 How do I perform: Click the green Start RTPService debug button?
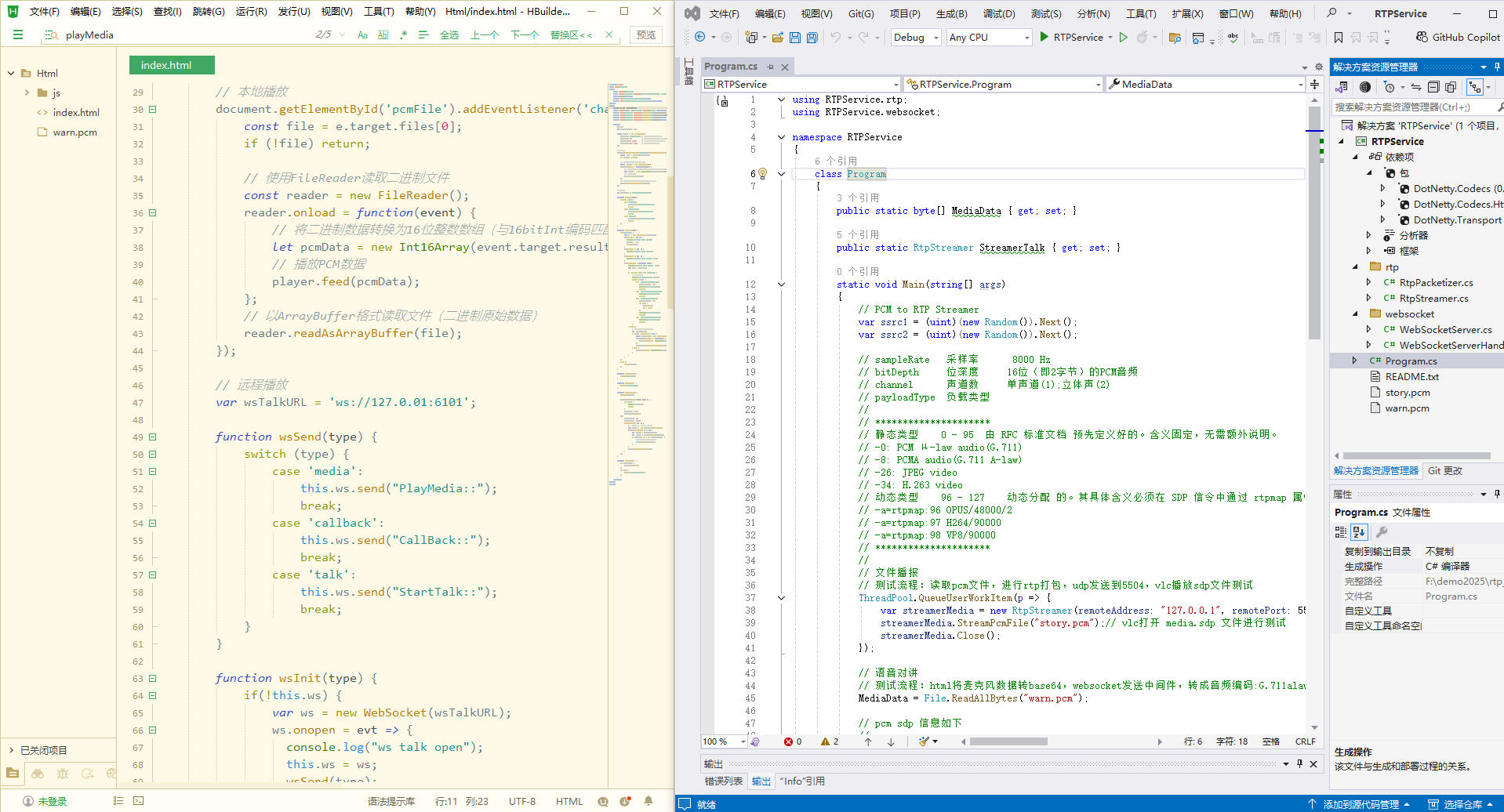click(1044, 37)
